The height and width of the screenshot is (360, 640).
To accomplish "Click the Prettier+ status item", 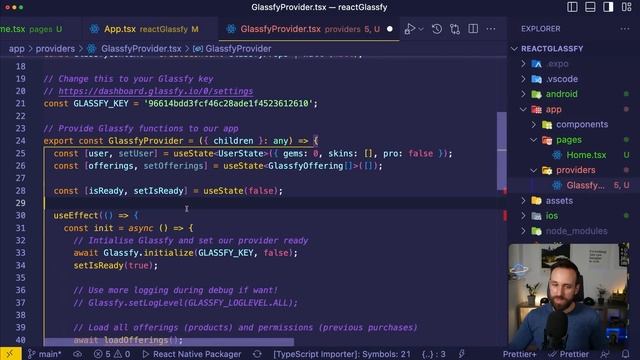I will tap(519, 354).
